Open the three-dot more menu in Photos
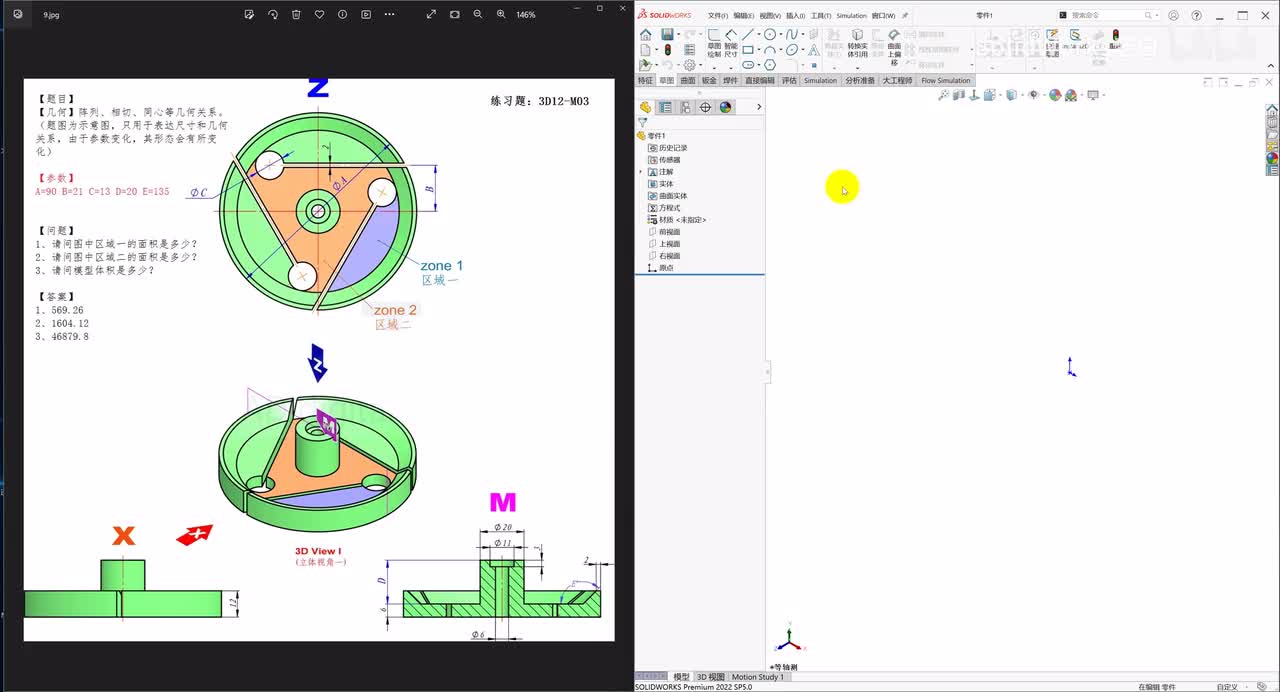 pyautogui.click(x=389, y=15)
